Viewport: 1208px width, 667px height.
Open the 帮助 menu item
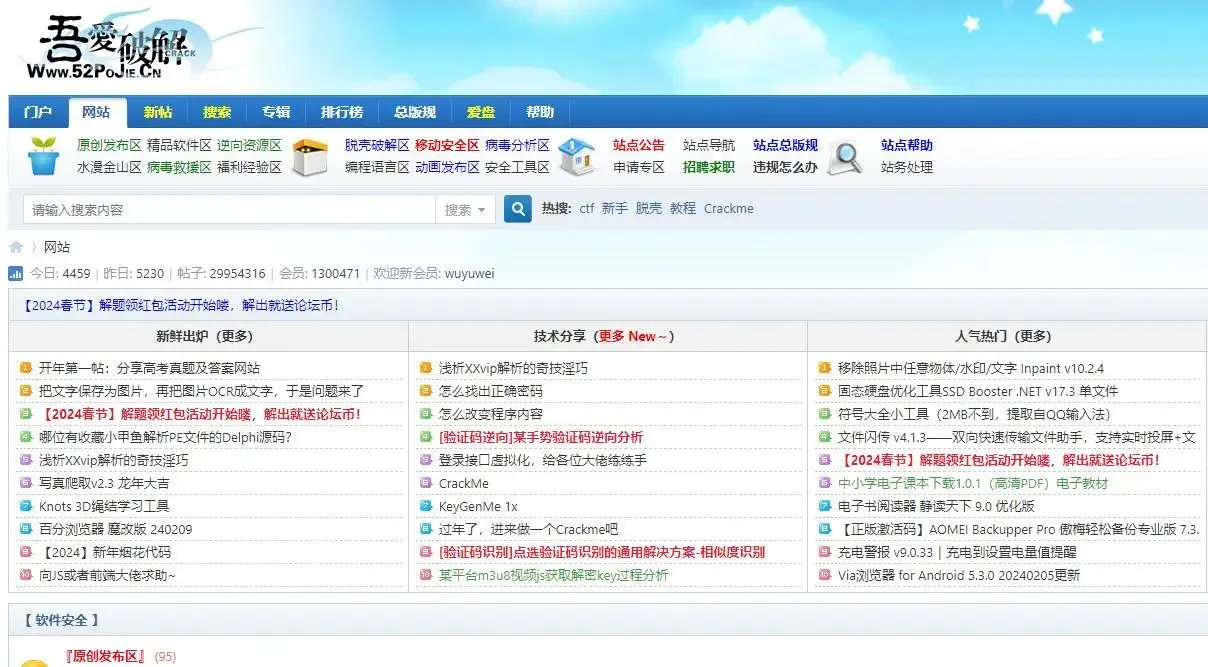[x=540, y=111]
